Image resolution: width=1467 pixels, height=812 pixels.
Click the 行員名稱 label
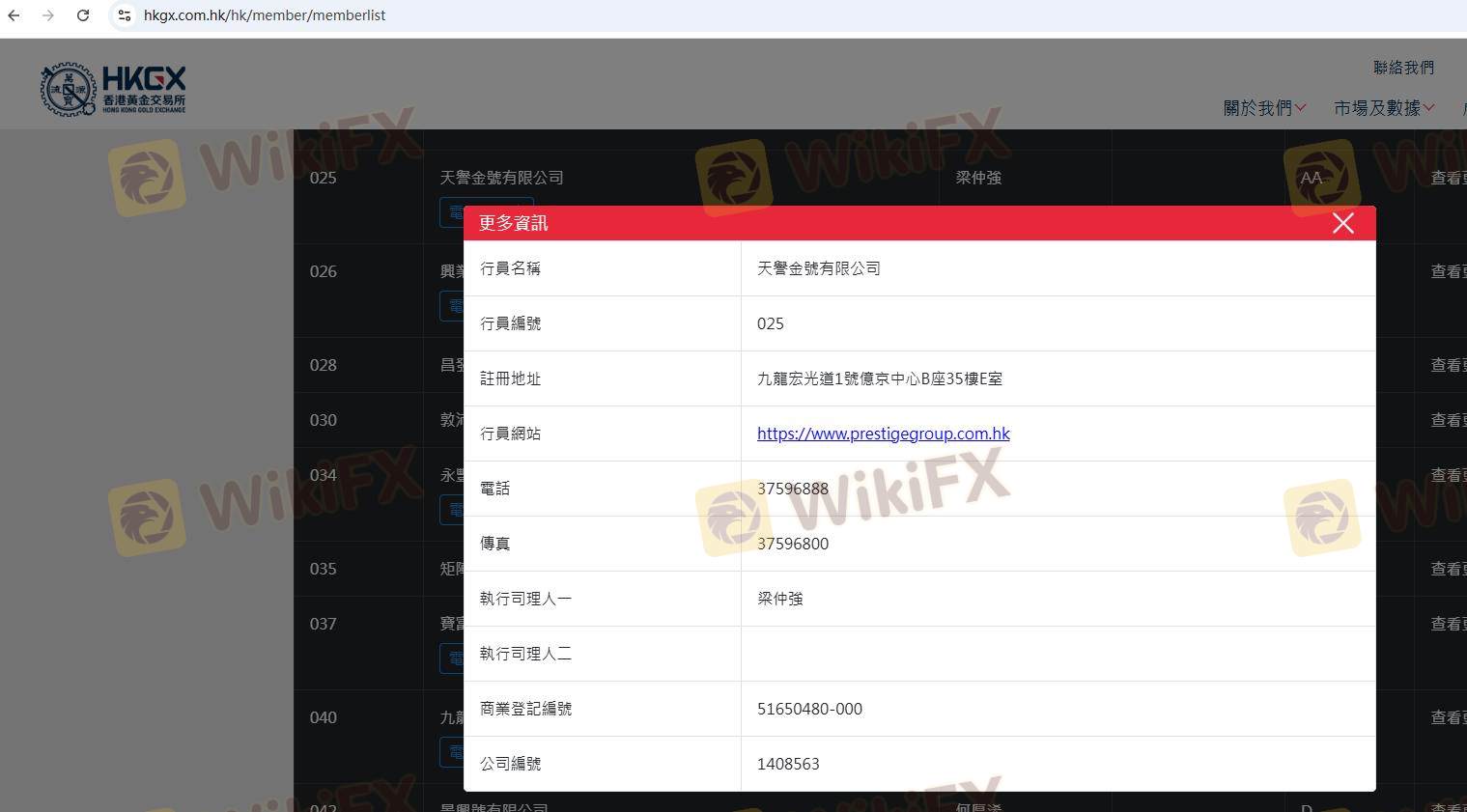point(510,268)
